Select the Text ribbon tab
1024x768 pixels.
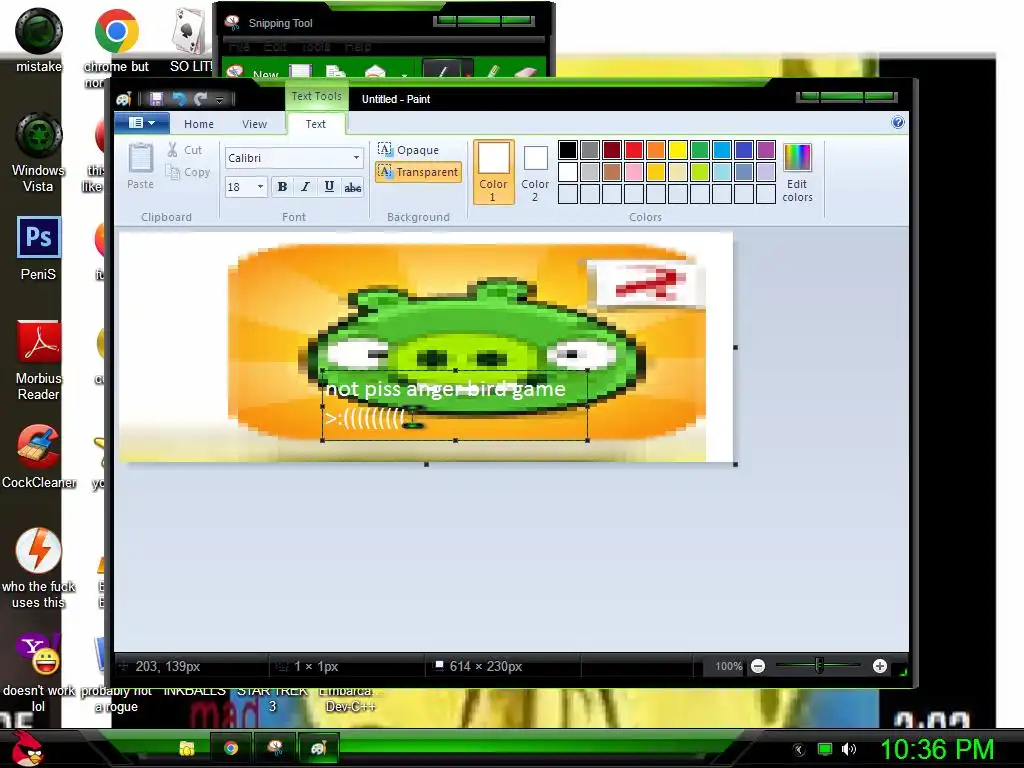pyautogui.click(x=315, y=123)
